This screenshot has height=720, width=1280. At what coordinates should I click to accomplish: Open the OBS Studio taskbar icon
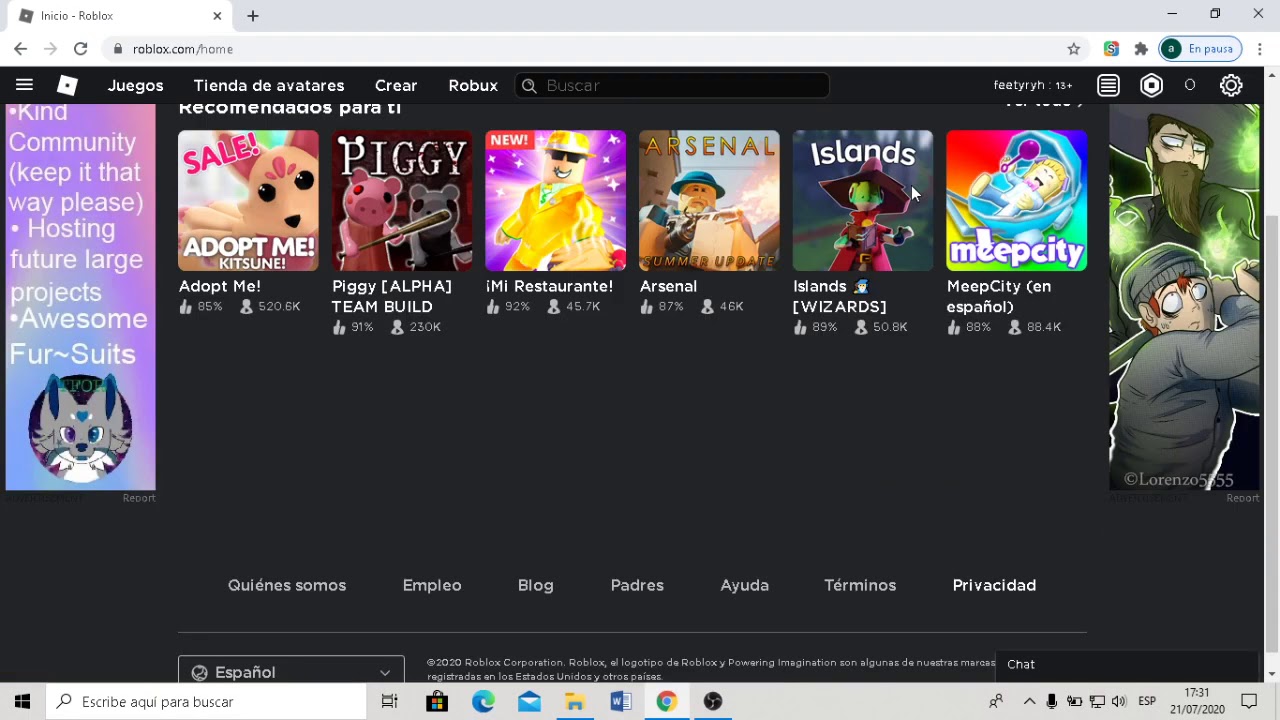pyautogui.click(x=713, y=701)
